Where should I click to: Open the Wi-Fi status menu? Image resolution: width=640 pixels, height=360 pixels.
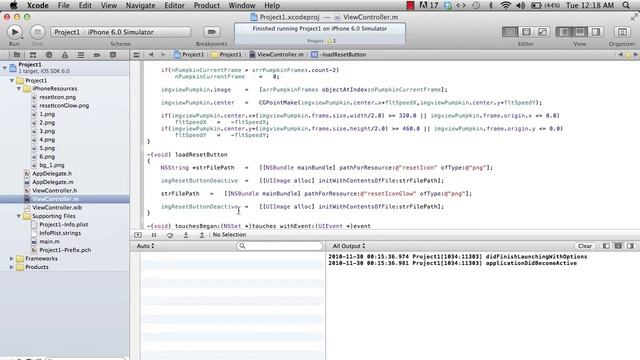tap(506, 5)
